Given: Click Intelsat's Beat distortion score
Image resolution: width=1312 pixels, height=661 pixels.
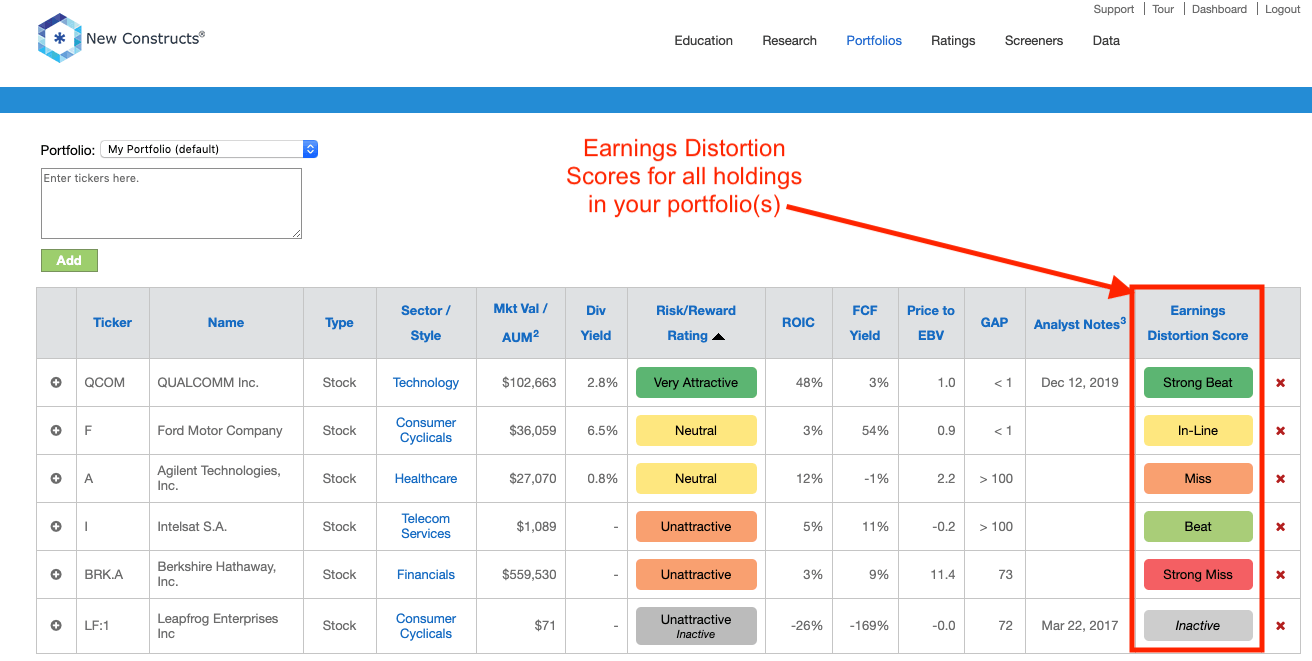Looking at the screenshot, I should tap(1198, 527).
